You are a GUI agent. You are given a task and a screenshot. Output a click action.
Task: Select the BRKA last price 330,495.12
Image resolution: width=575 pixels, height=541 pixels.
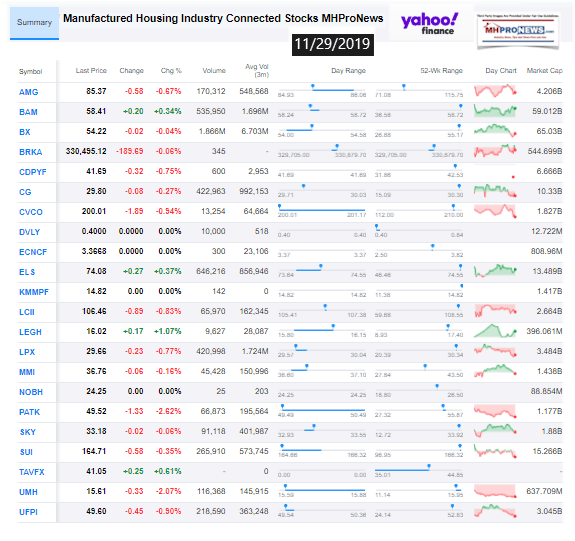[86, 151]
